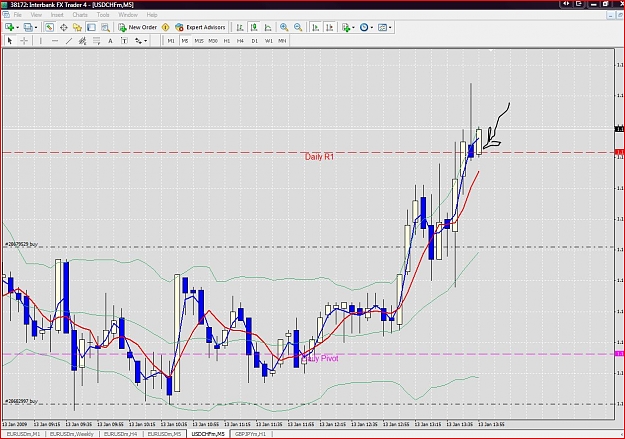This screenshot has height=439, width=625.
Task: Switch to the EURUSDm,Weekly chart tab
Action: point(72,434)
